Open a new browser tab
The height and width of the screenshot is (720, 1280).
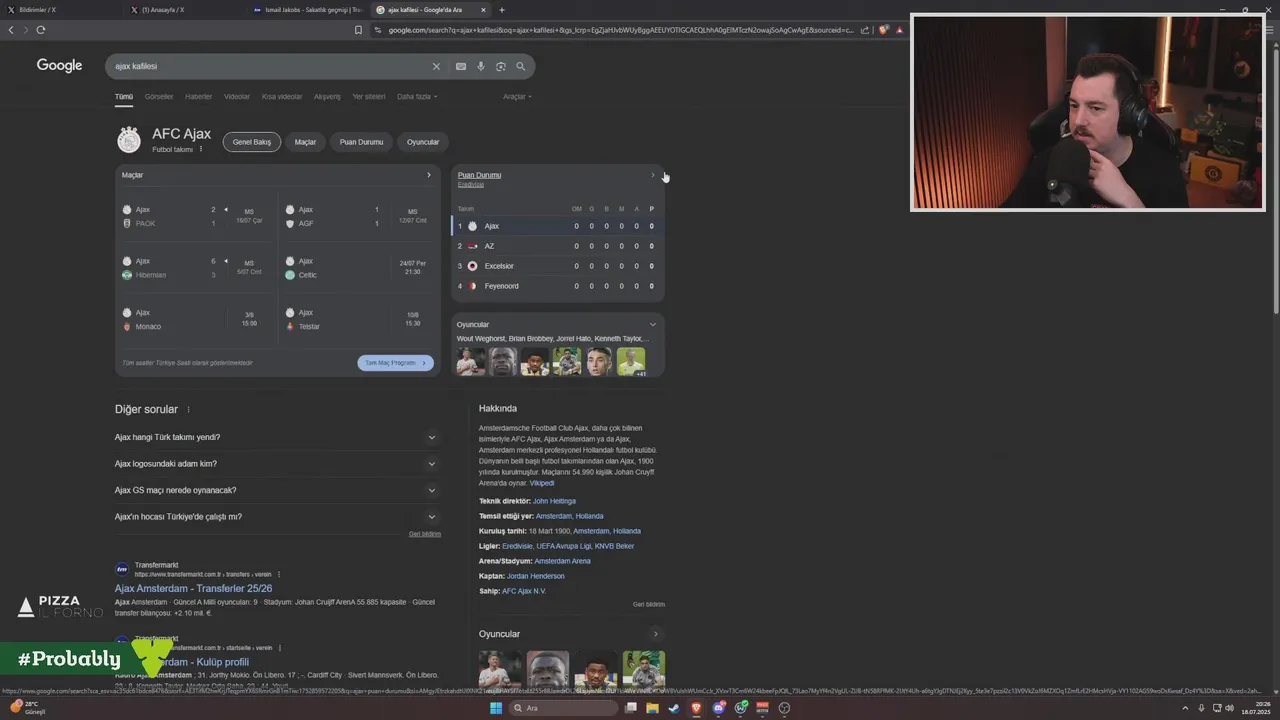[x=502, y=10]
